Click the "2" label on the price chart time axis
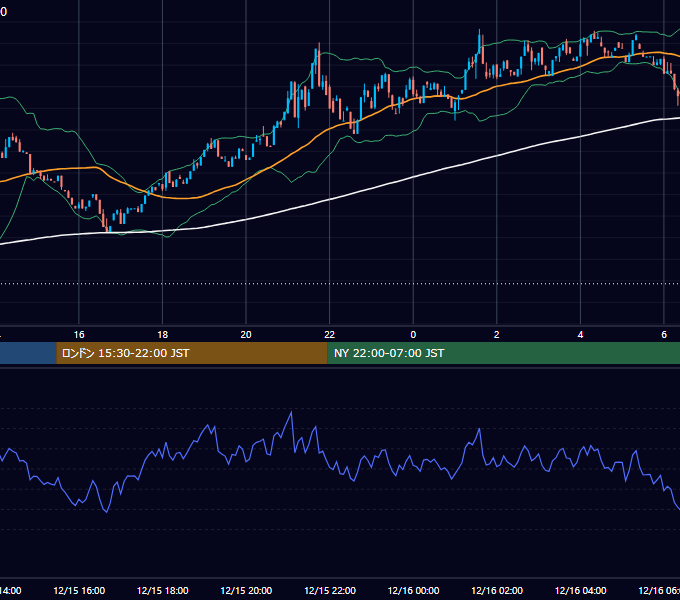The image size is (680, 600). pyautogui.click(x=497, y=335)
